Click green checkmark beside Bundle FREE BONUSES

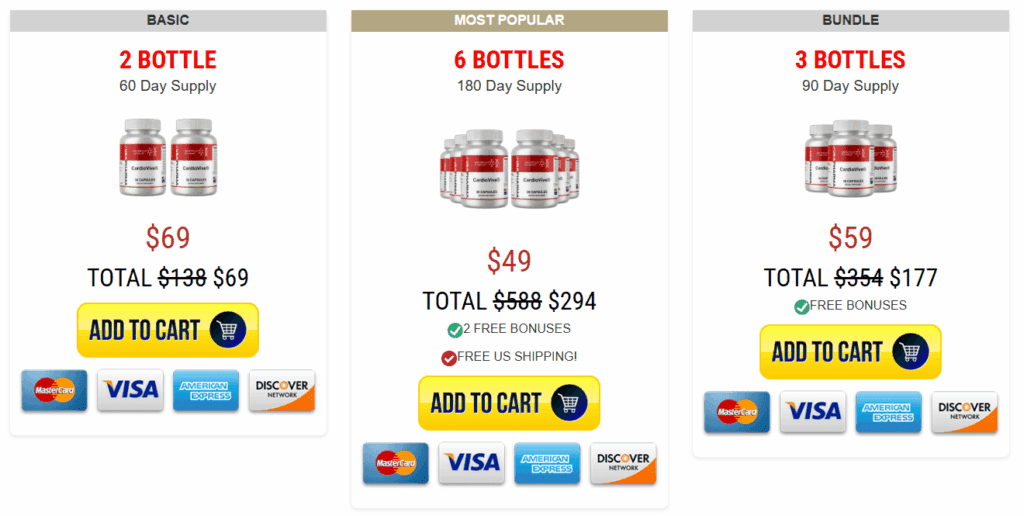click(x=802, y=306)
